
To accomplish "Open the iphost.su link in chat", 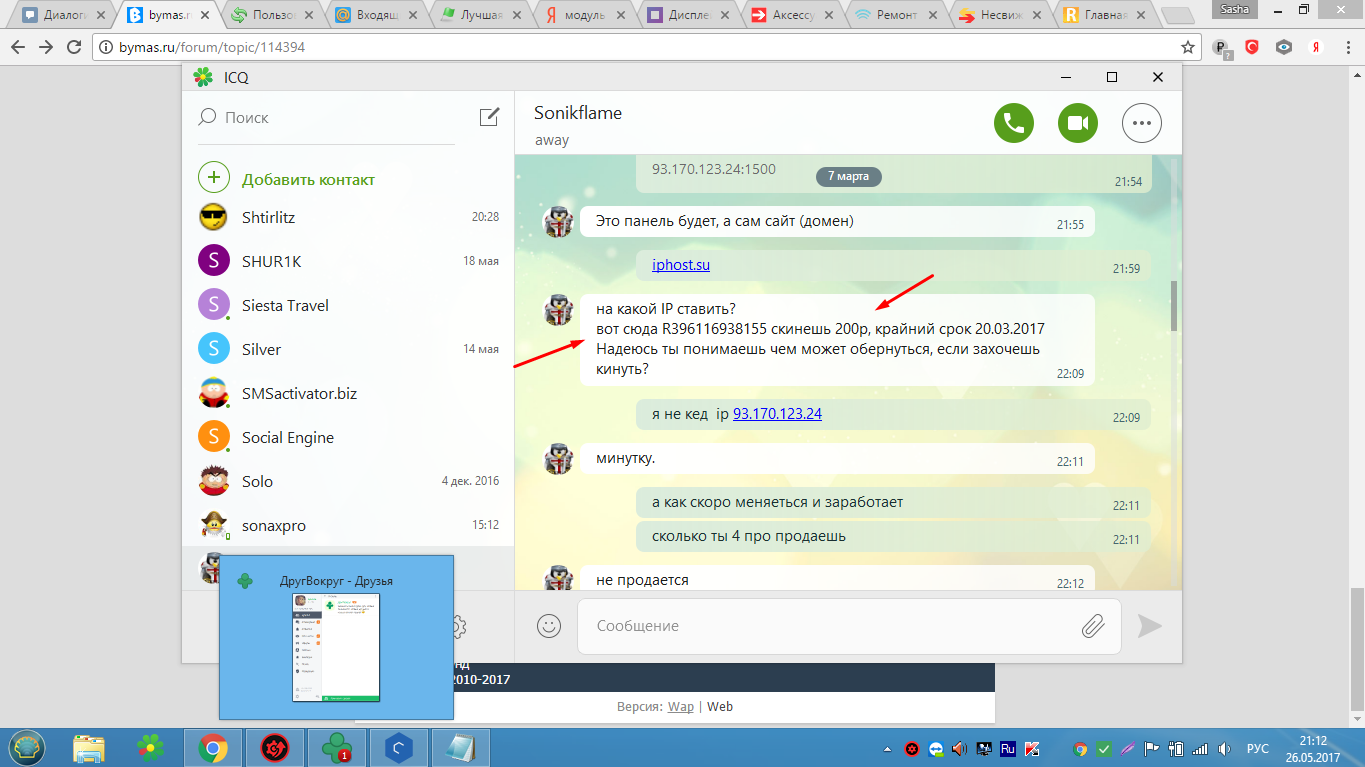I will tap(680, 265).
